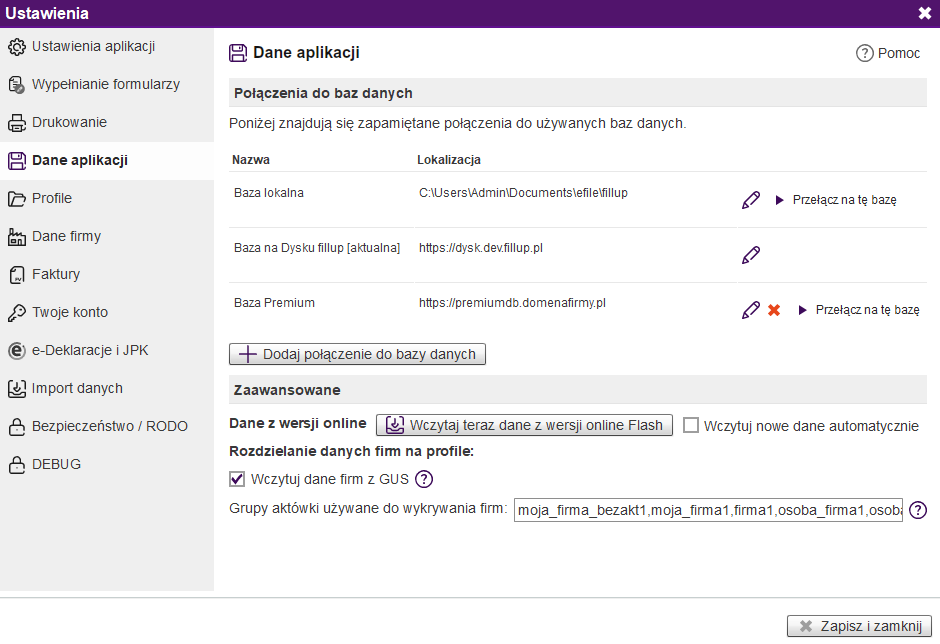Click the Grupy aktówki text field
This screenshot has width=940, height=644.
tap(708, 510)
